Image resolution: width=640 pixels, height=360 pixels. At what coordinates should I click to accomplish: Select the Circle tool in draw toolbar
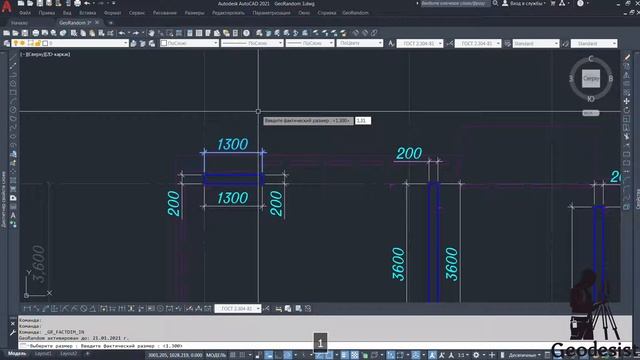pos(13,109)
